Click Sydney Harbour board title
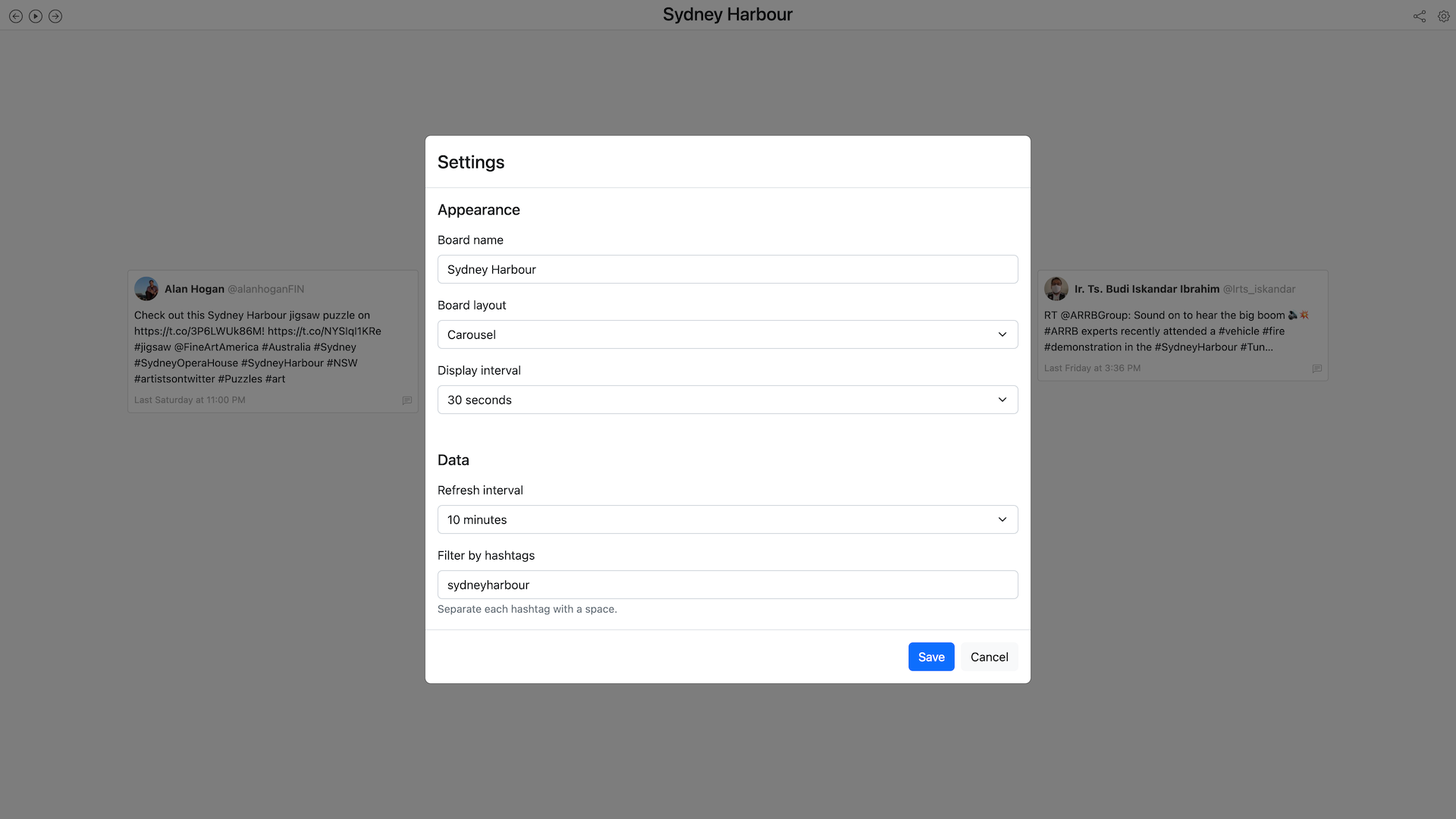 [727, 14]
